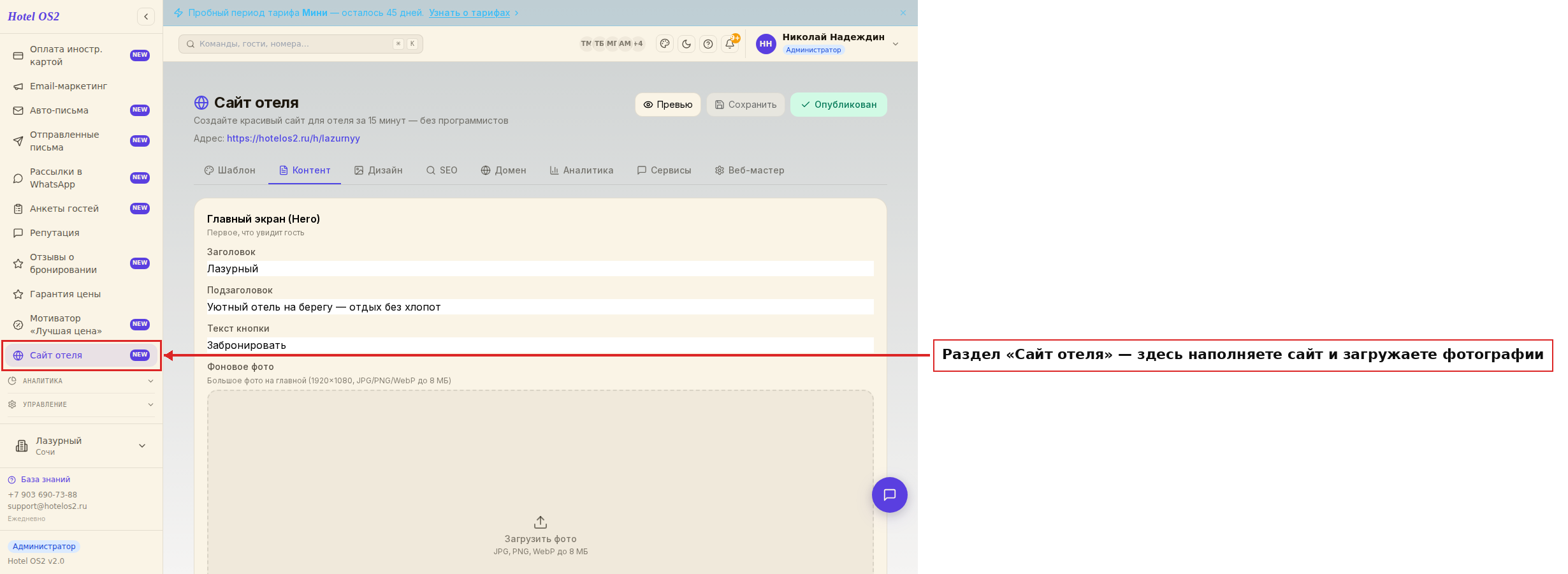Click the Hotel OS2 logo
Viewport: 1568px width, 574px height.
pyautogui.click(x=34, y=17)
